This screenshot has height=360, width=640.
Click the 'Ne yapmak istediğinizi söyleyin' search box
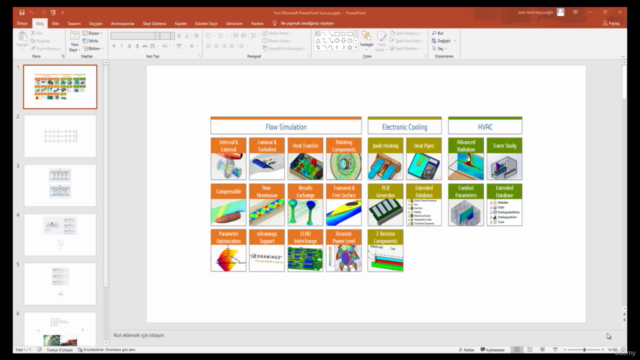point(307,24)
